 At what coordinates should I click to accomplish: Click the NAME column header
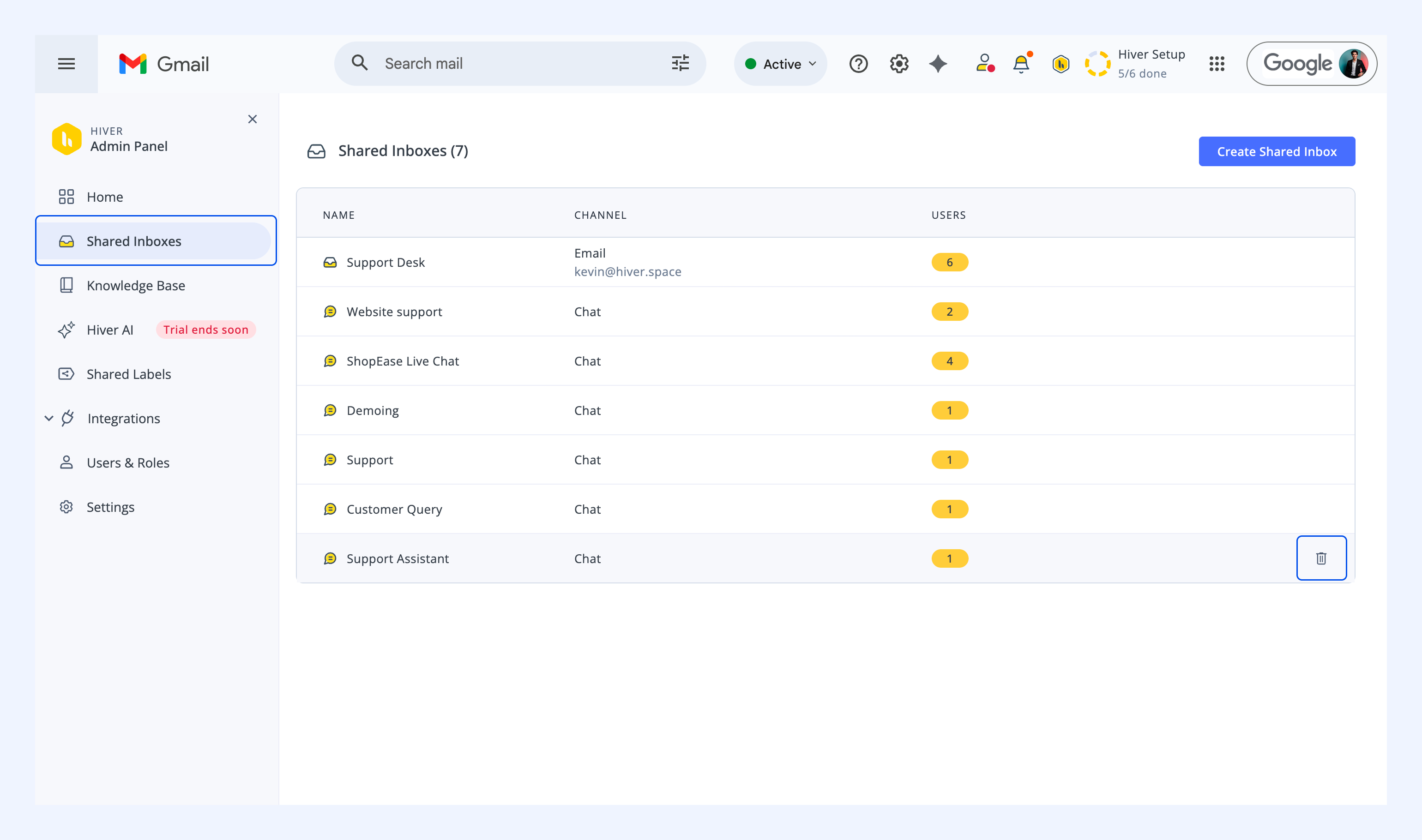coord(338,215)
